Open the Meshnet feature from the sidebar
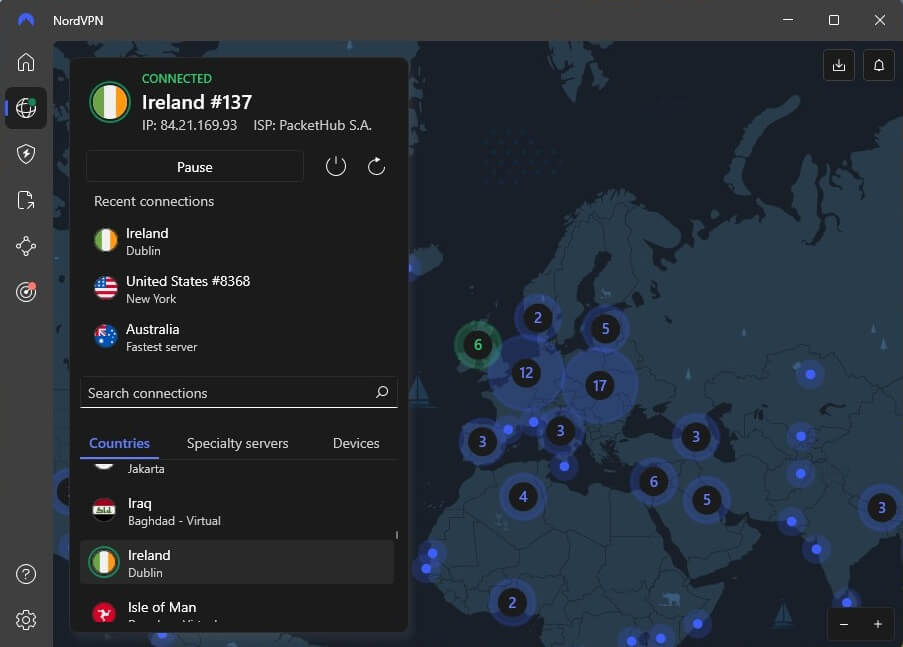Screen dimensions: 903x647 25,245
